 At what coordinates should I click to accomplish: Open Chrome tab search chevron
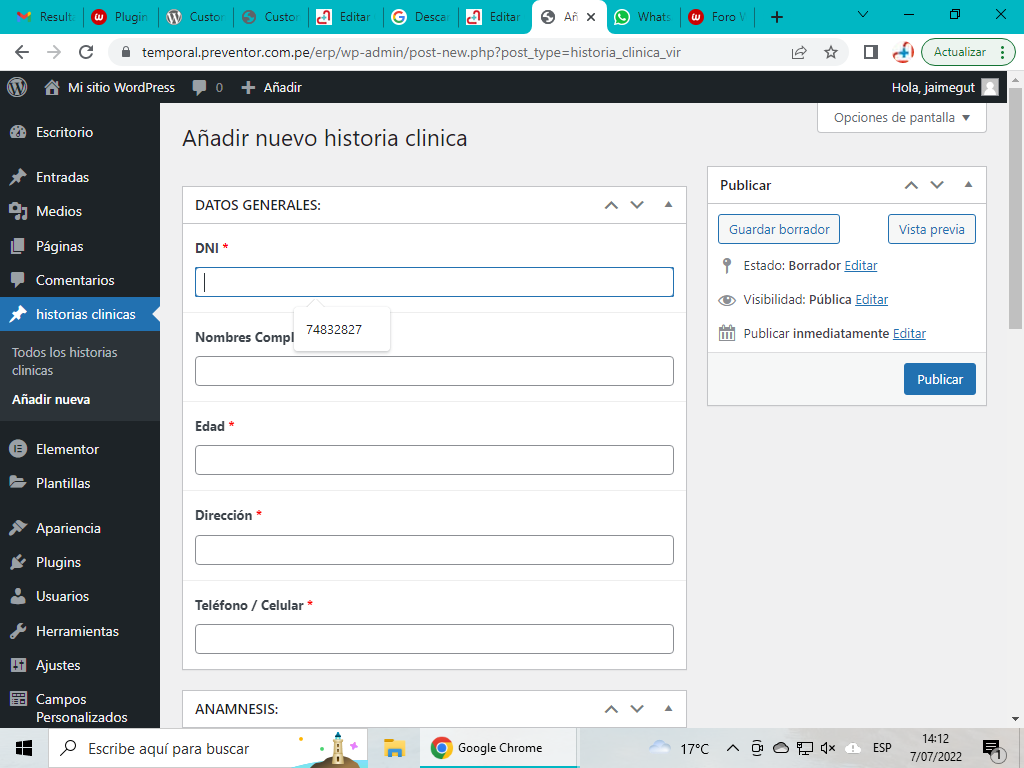click(863, 14)
